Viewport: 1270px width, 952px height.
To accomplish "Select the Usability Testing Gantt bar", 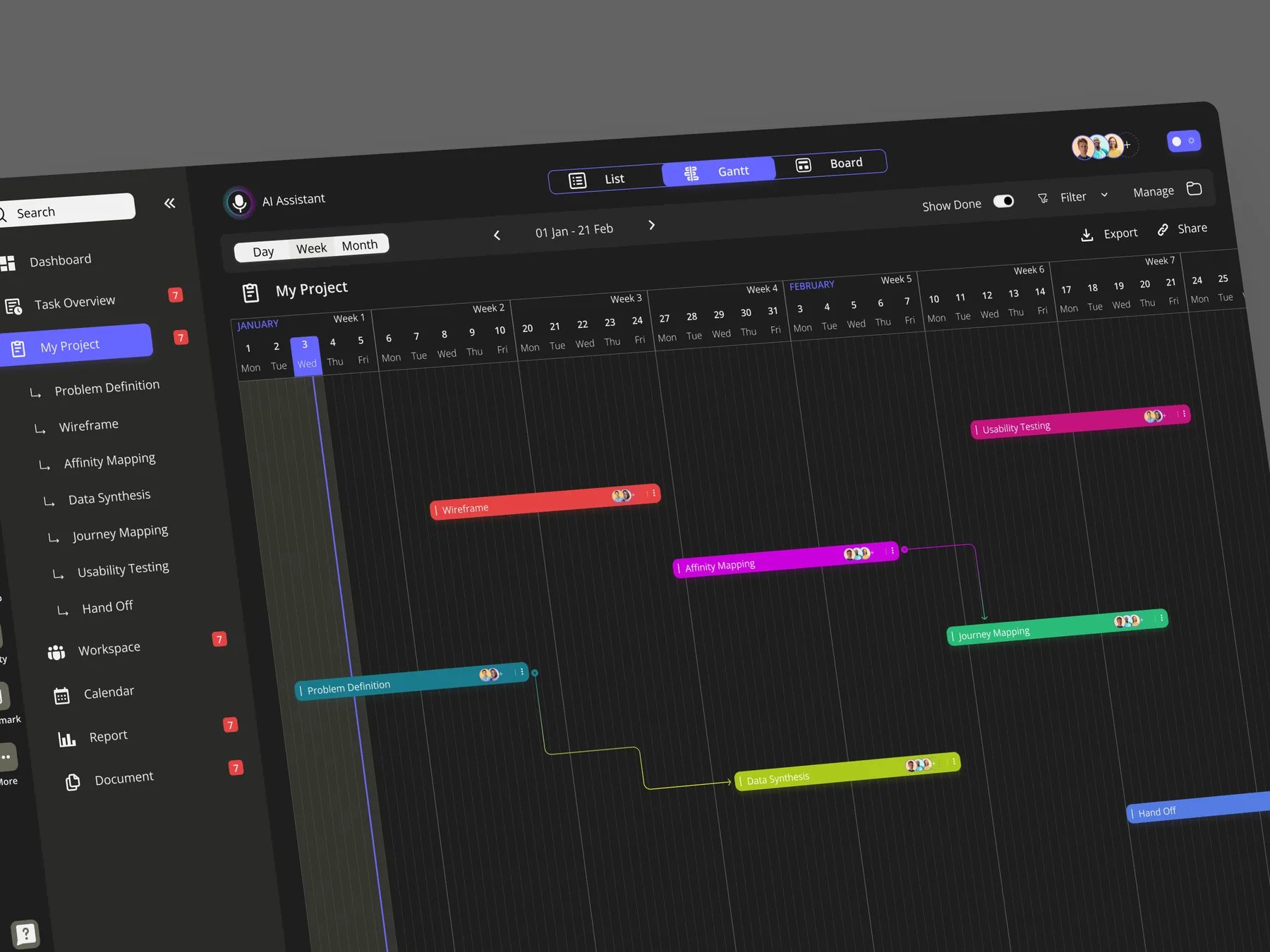I will point(1081,422).
